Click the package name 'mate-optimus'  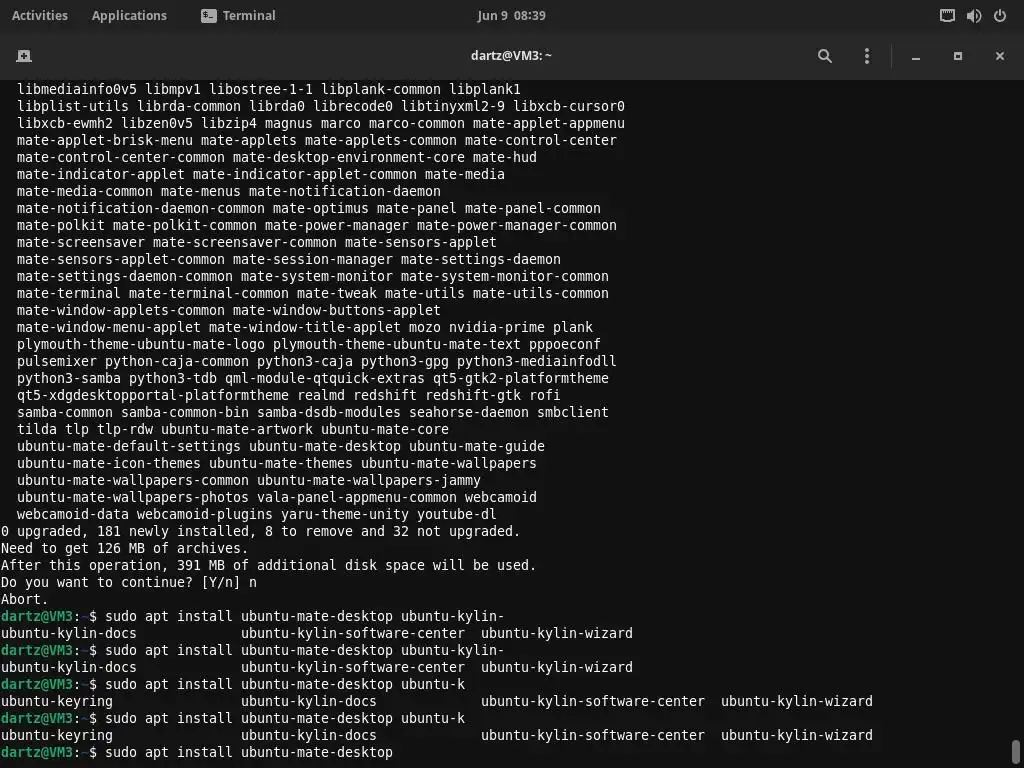pos(321,209)
